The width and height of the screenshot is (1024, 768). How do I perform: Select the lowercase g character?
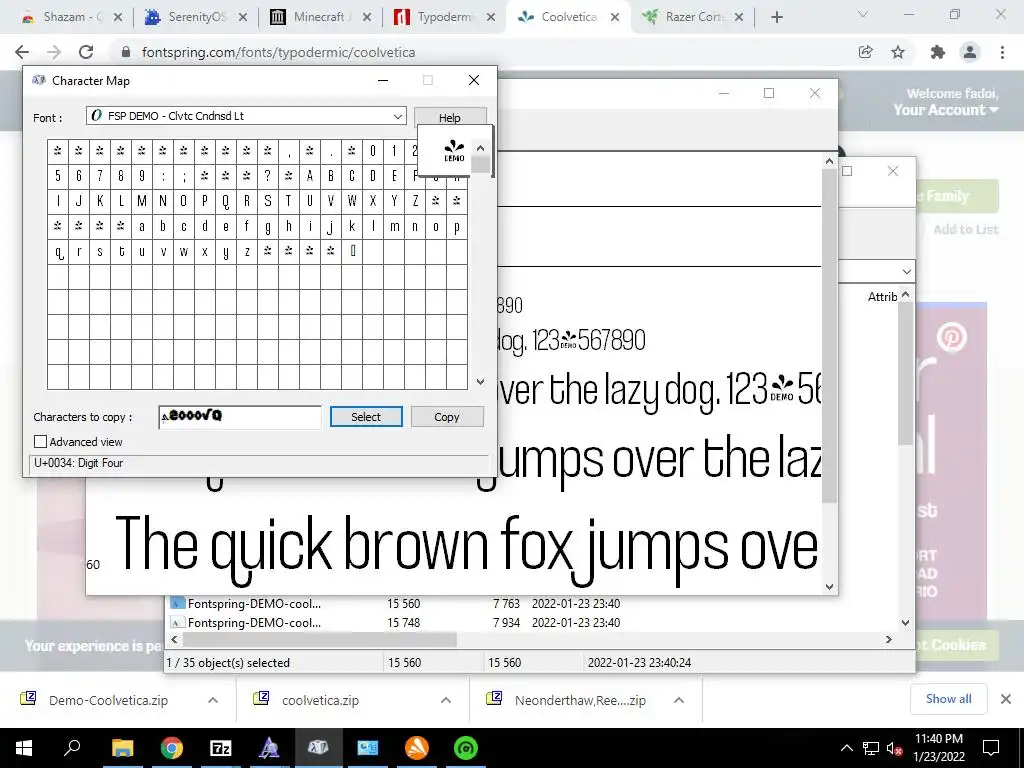tap(267, 227)
